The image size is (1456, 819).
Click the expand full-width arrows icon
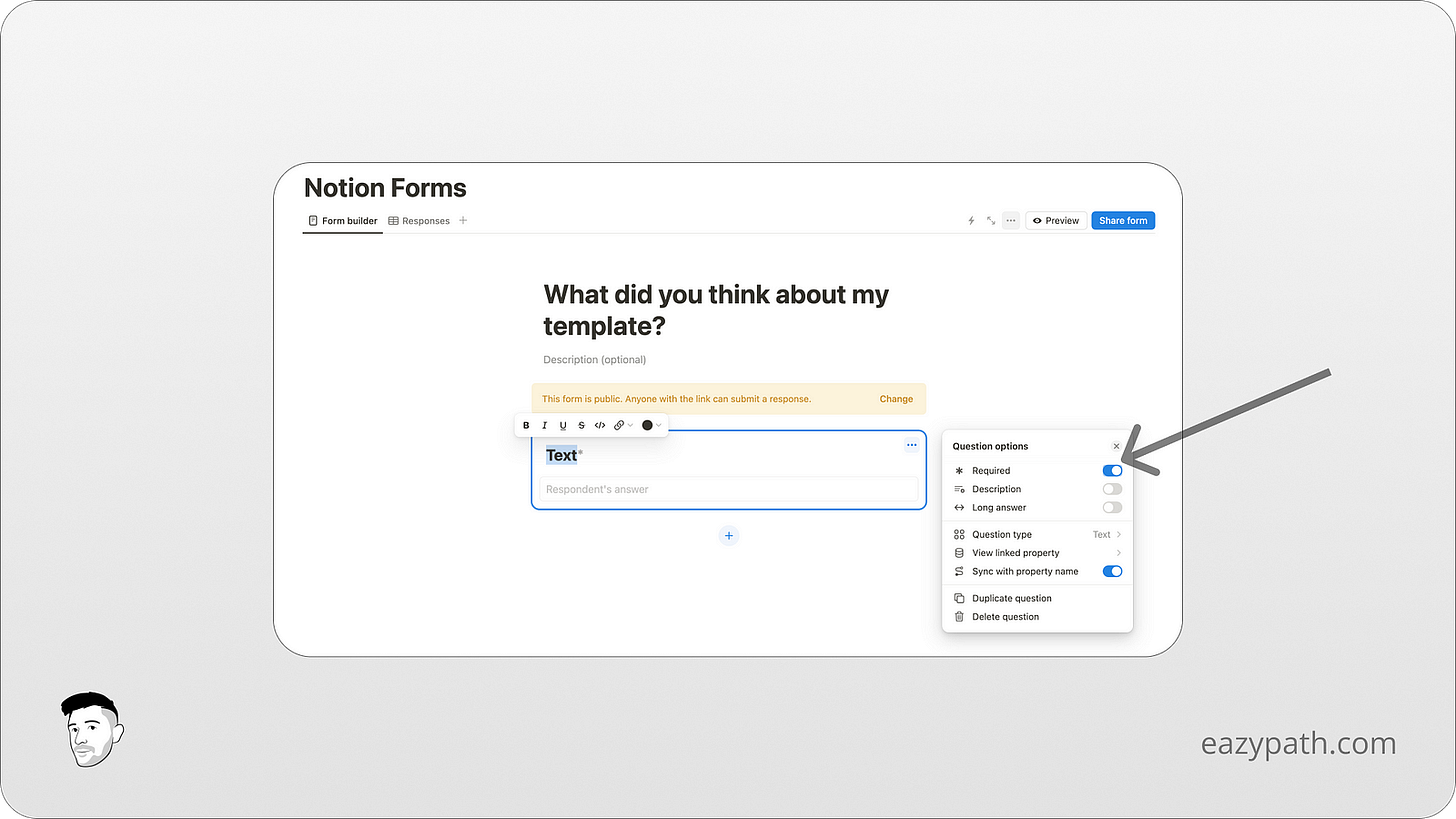[991, 221]
